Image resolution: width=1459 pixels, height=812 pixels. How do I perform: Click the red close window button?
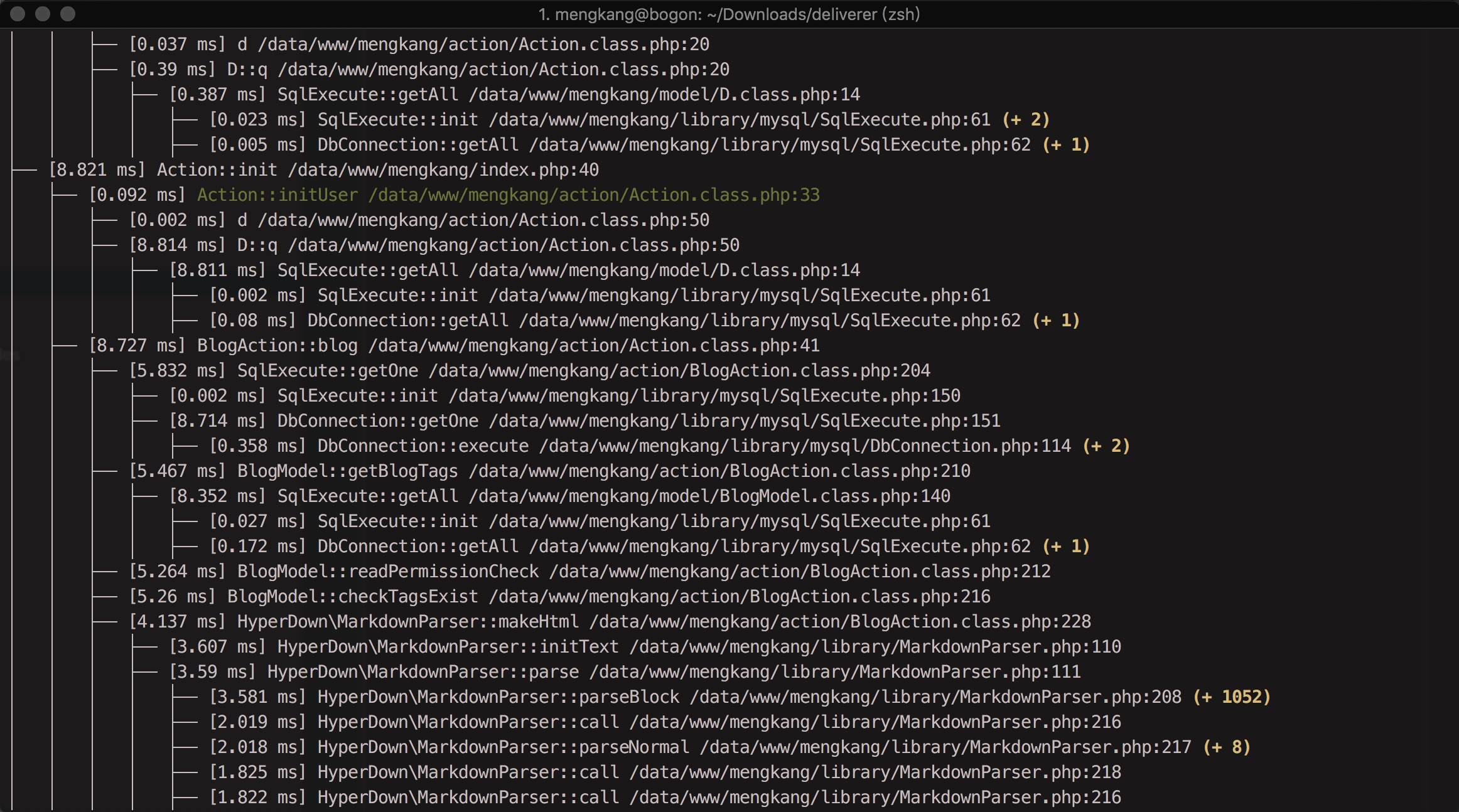(x=18, y=14)
